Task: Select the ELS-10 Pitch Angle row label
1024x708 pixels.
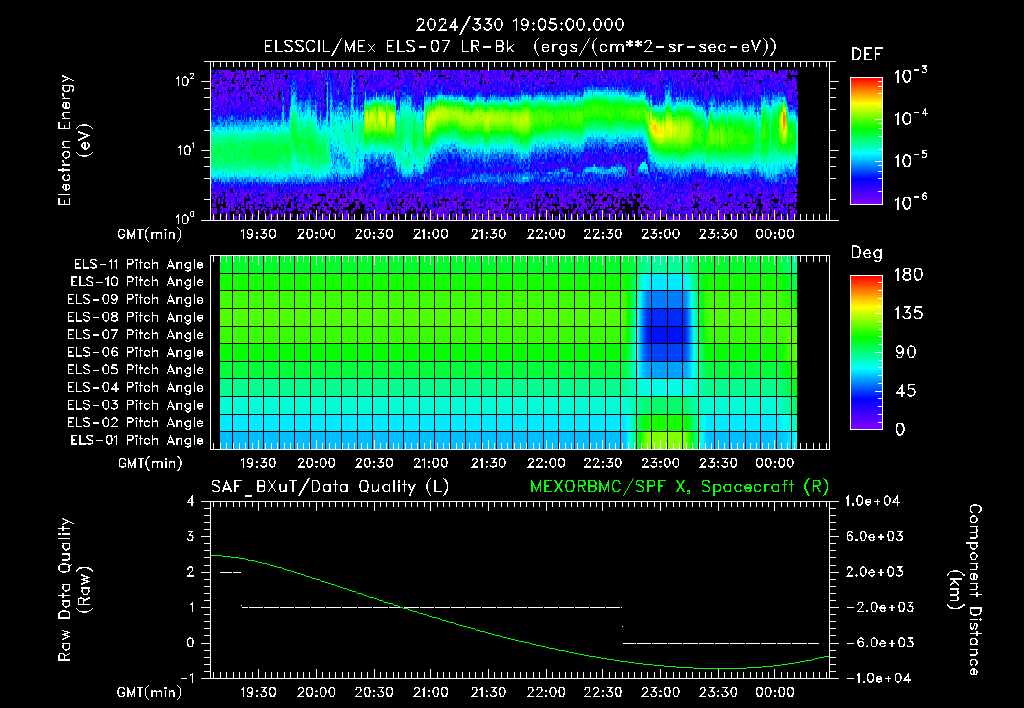Action: click(x=137, y=282)
